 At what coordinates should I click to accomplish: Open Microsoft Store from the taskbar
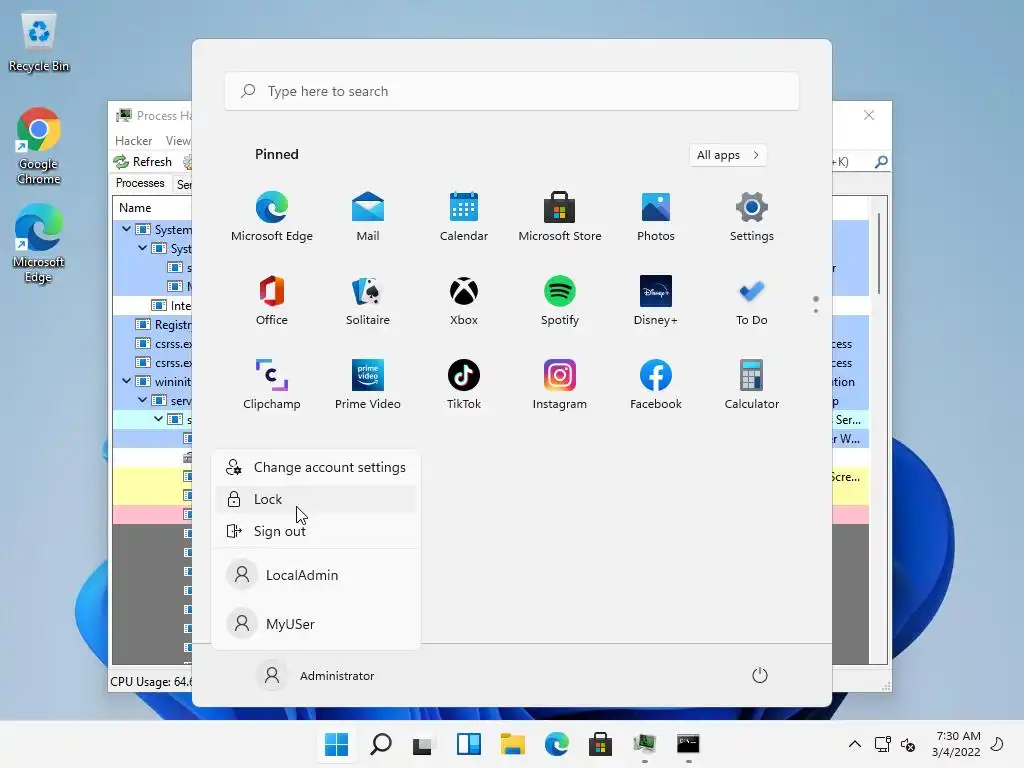(x=600, y=744)
